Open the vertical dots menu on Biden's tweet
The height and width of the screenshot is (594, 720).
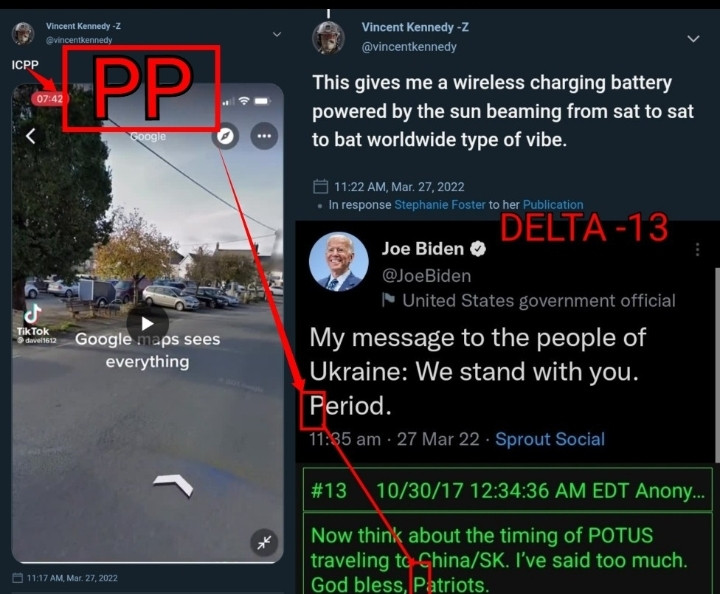pos(698,249)
